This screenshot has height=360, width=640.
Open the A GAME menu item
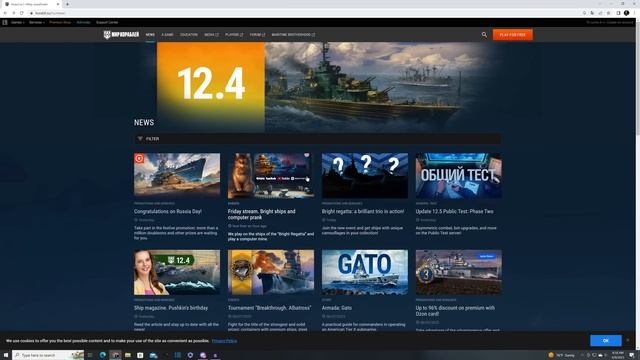[x=167, y=35]
